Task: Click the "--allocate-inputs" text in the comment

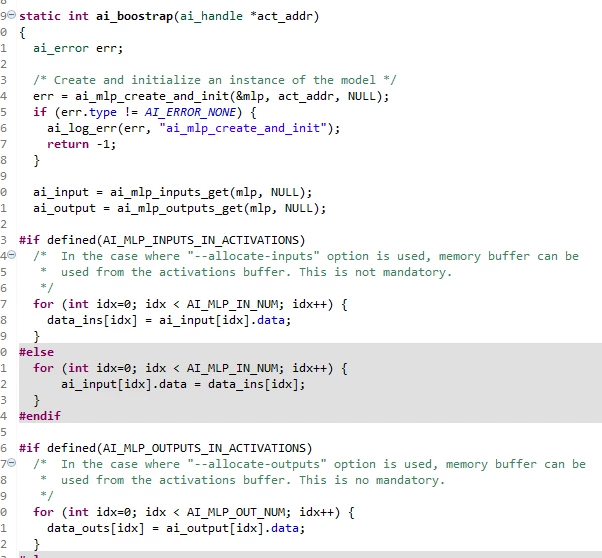Action: 253,257
